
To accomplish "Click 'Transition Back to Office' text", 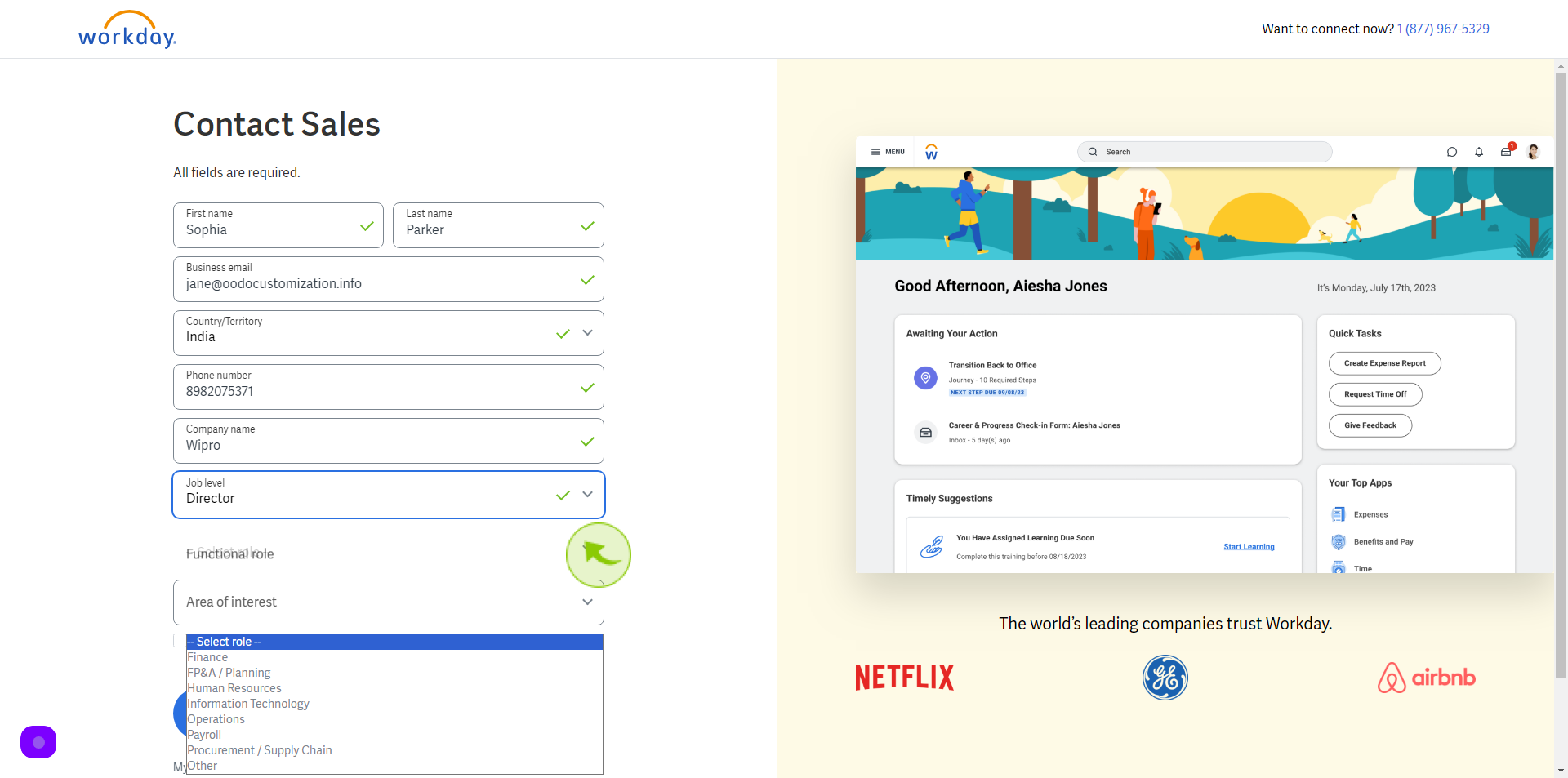I will (x=992, y=365).
